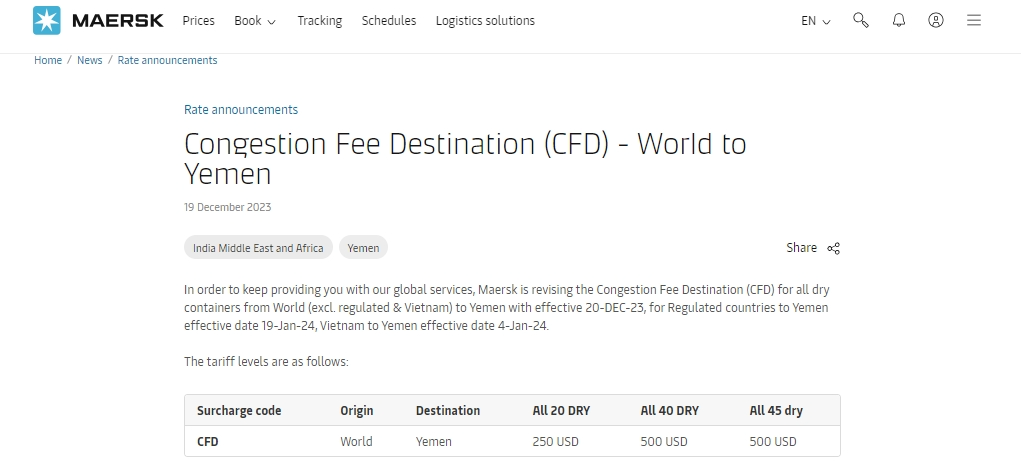Click Rate announcements link above the title
The width and height of the screenshot is (1021, 472).
tap(241, 110)
